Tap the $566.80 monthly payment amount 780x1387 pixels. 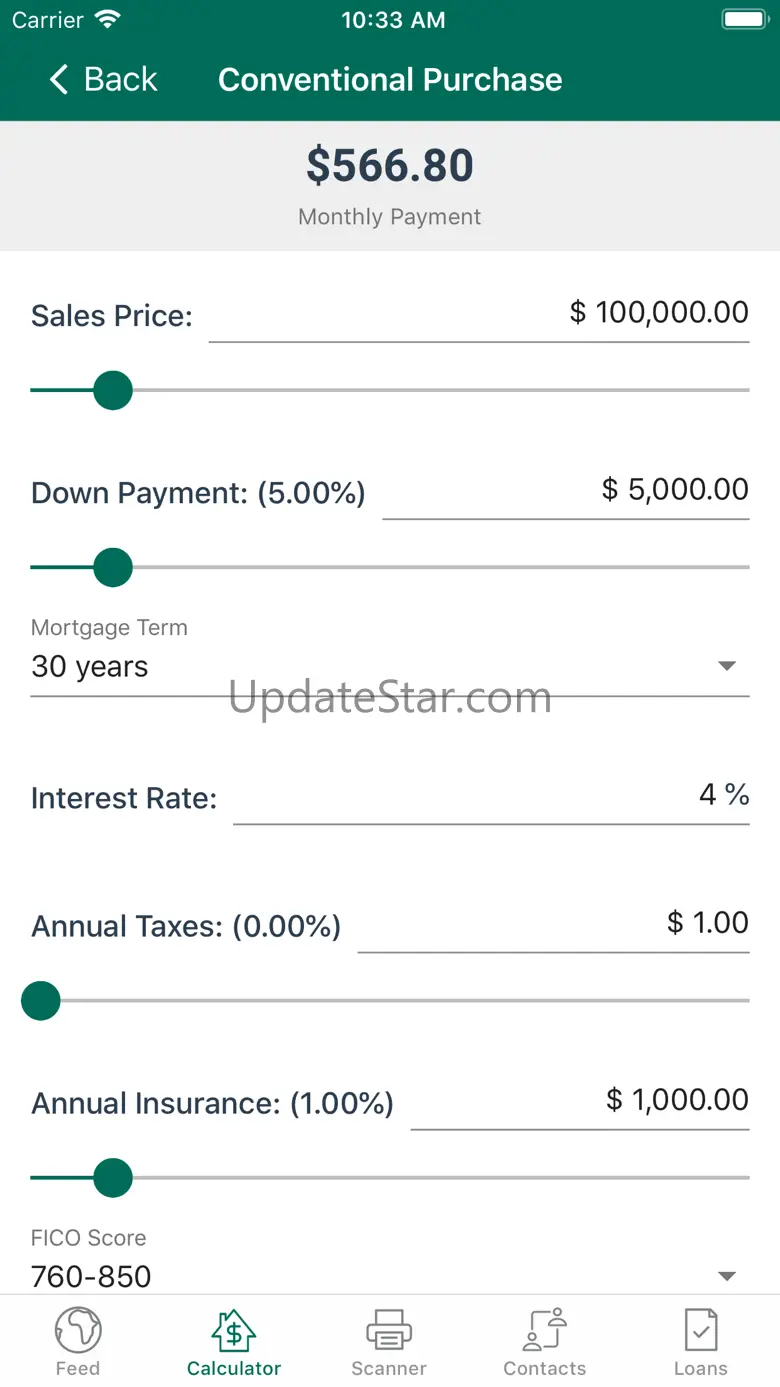tap(390, 166)
